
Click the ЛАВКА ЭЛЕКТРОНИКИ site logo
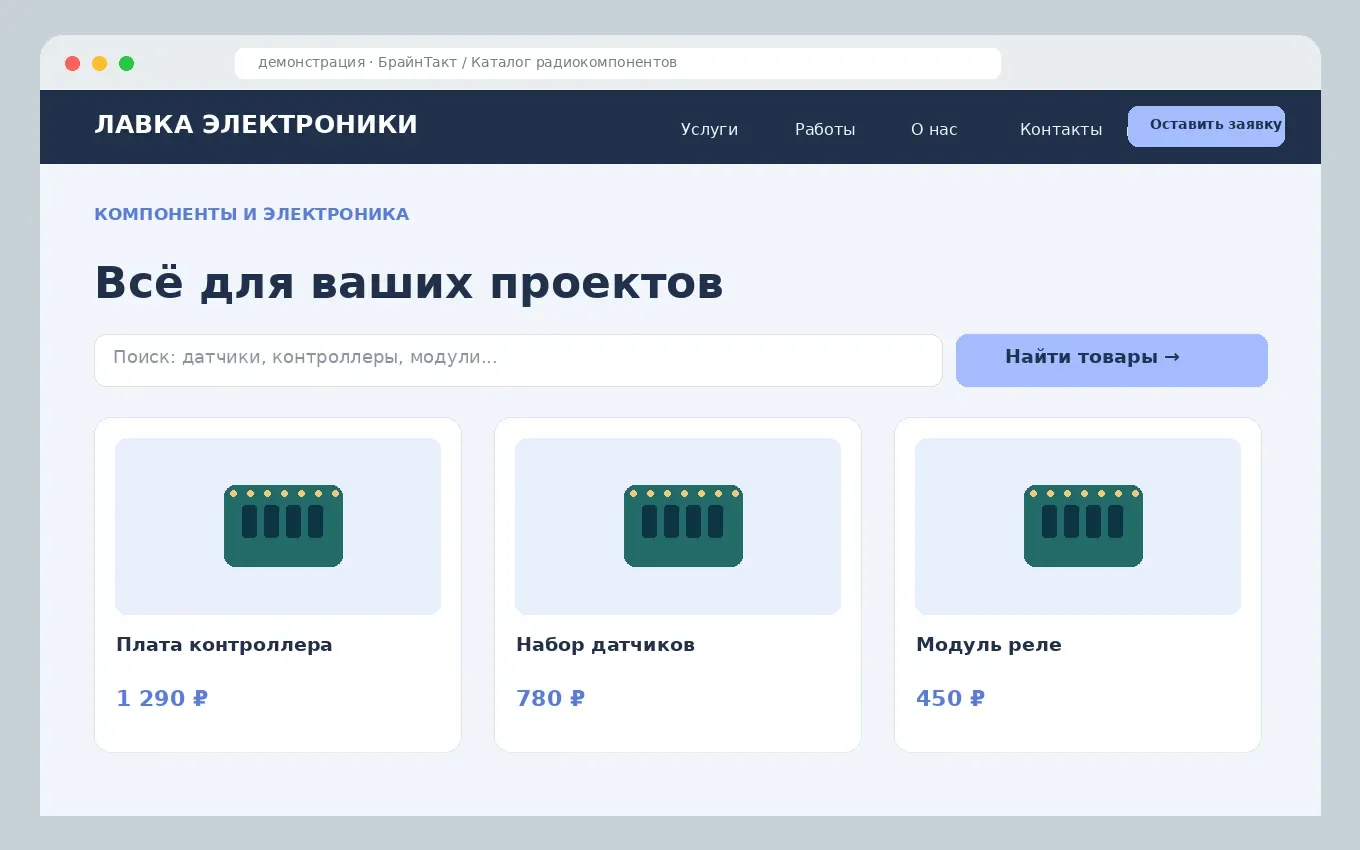tap(256, 125)
